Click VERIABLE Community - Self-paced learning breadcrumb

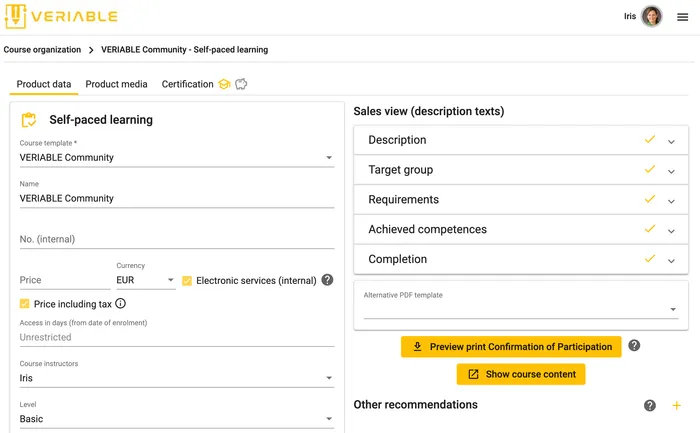tap(184, 50)
